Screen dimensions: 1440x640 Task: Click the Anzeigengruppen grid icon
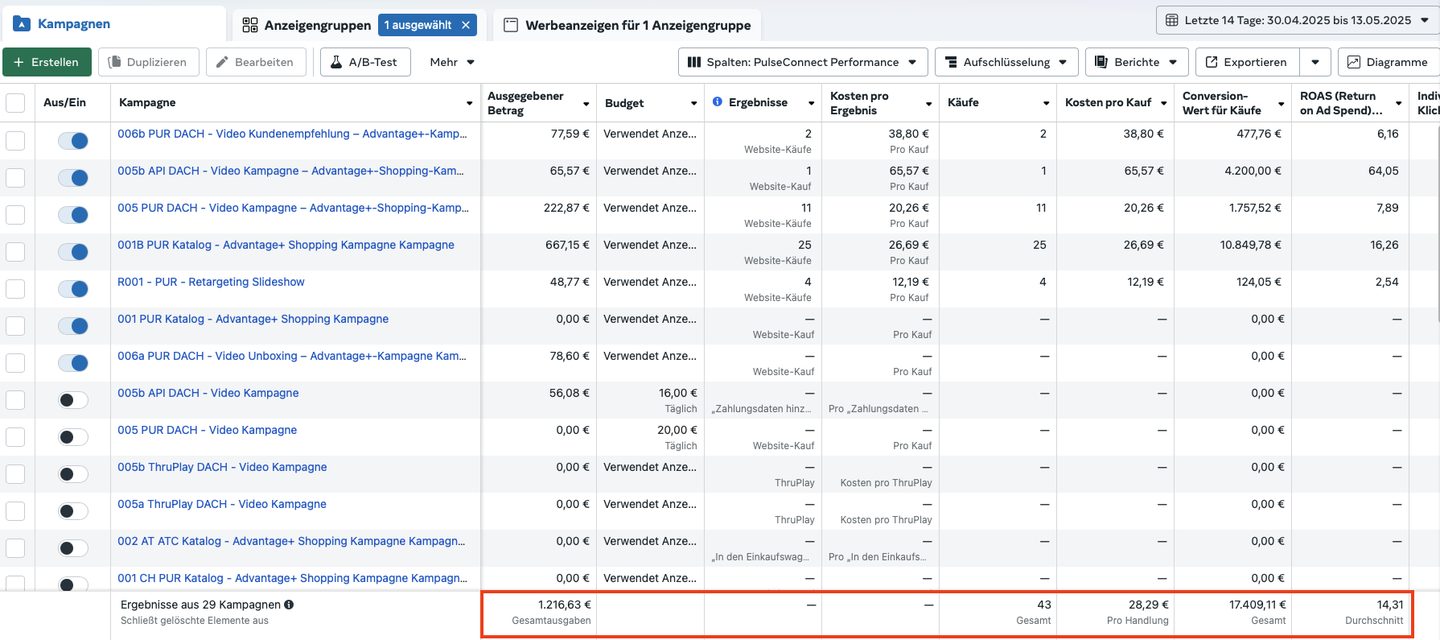click(x=250, y=25)
